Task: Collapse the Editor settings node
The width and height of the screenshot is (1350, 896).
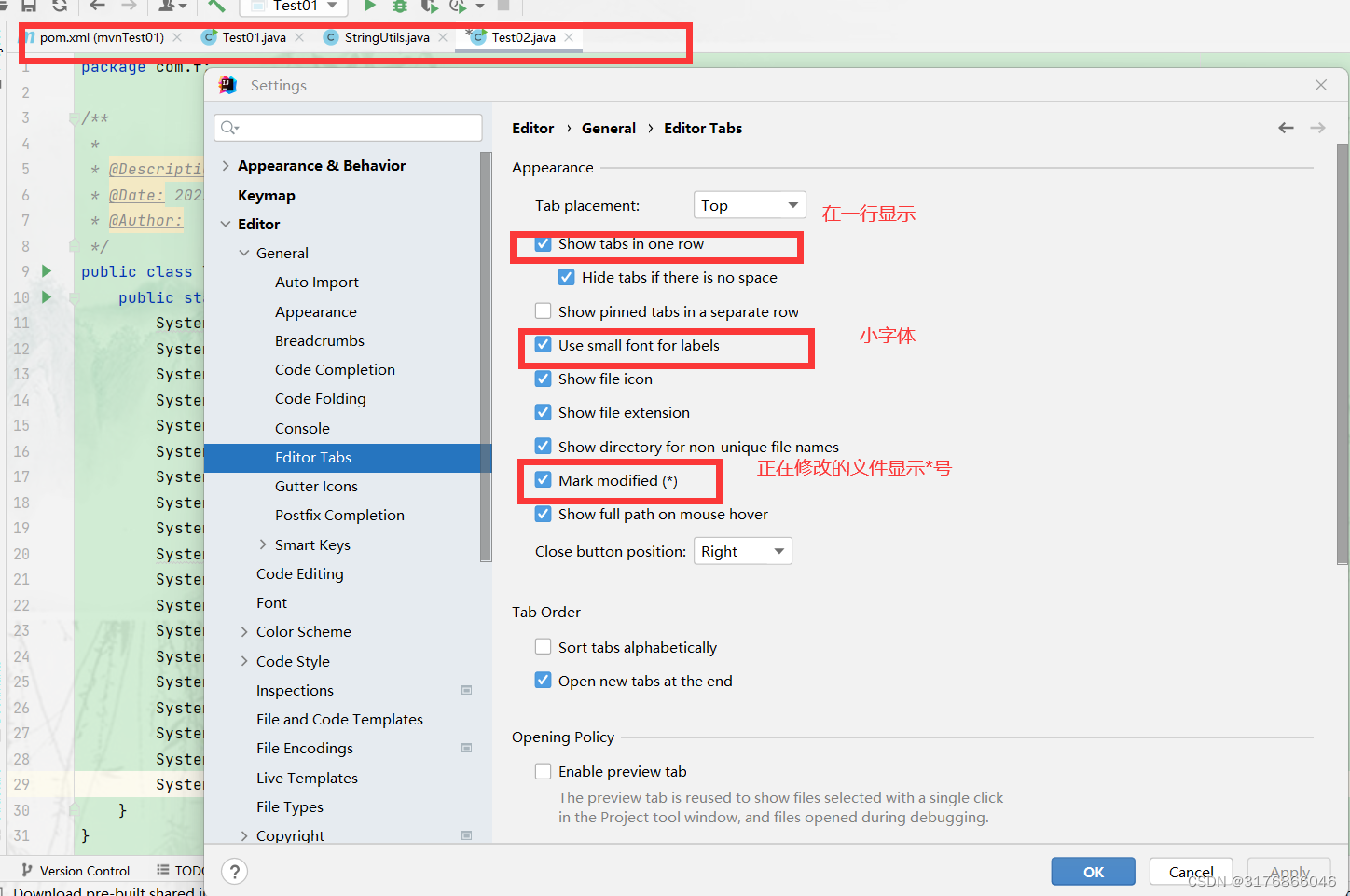Action: [226, 224]
